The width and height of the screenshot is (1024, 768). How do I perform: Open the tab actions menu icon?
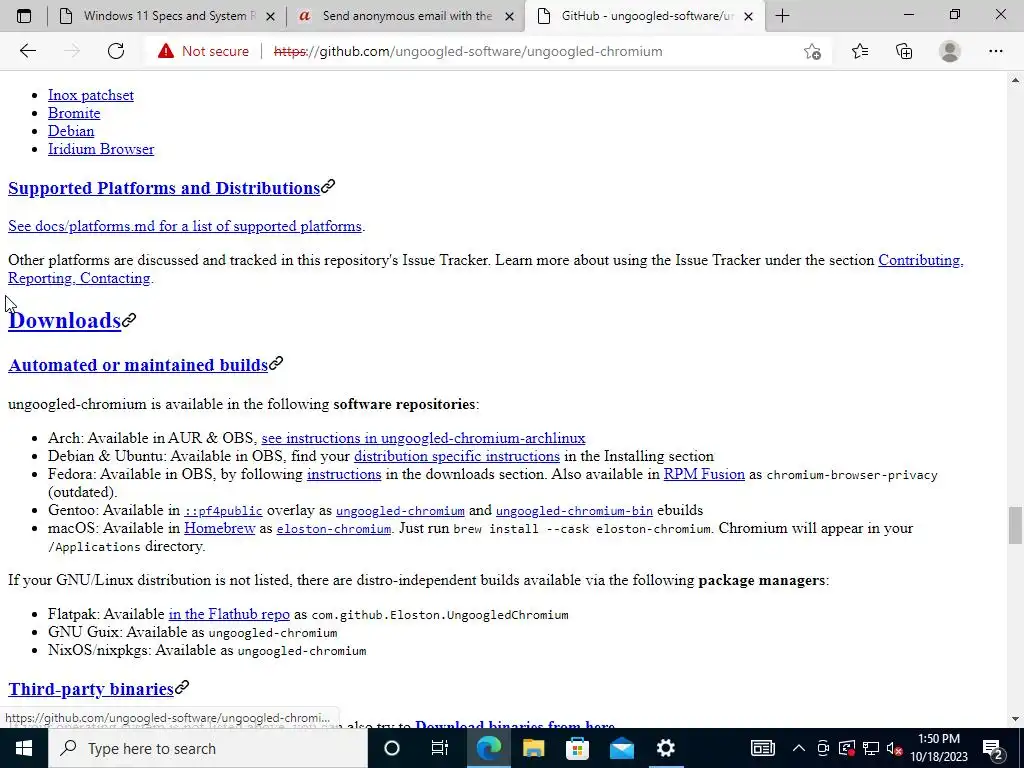[x=24, y=16]
